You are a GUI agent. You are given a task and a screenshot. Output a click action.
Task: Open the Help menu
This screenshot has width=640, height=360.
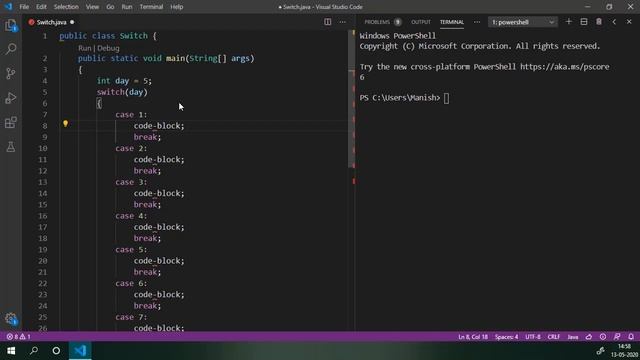click(176, 7)
